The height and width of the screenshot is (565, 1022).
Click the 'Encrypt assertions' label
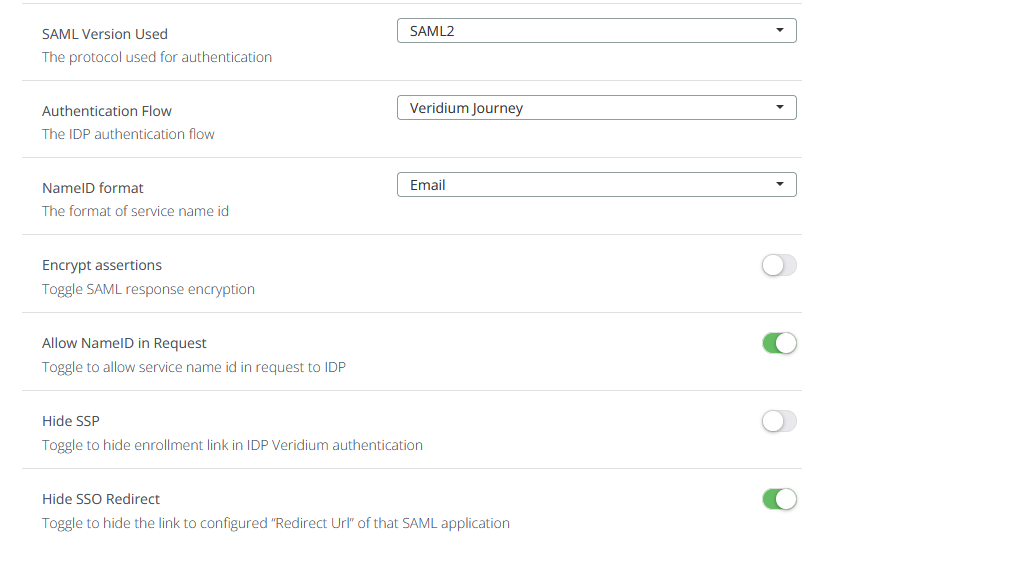coord(102,265)
